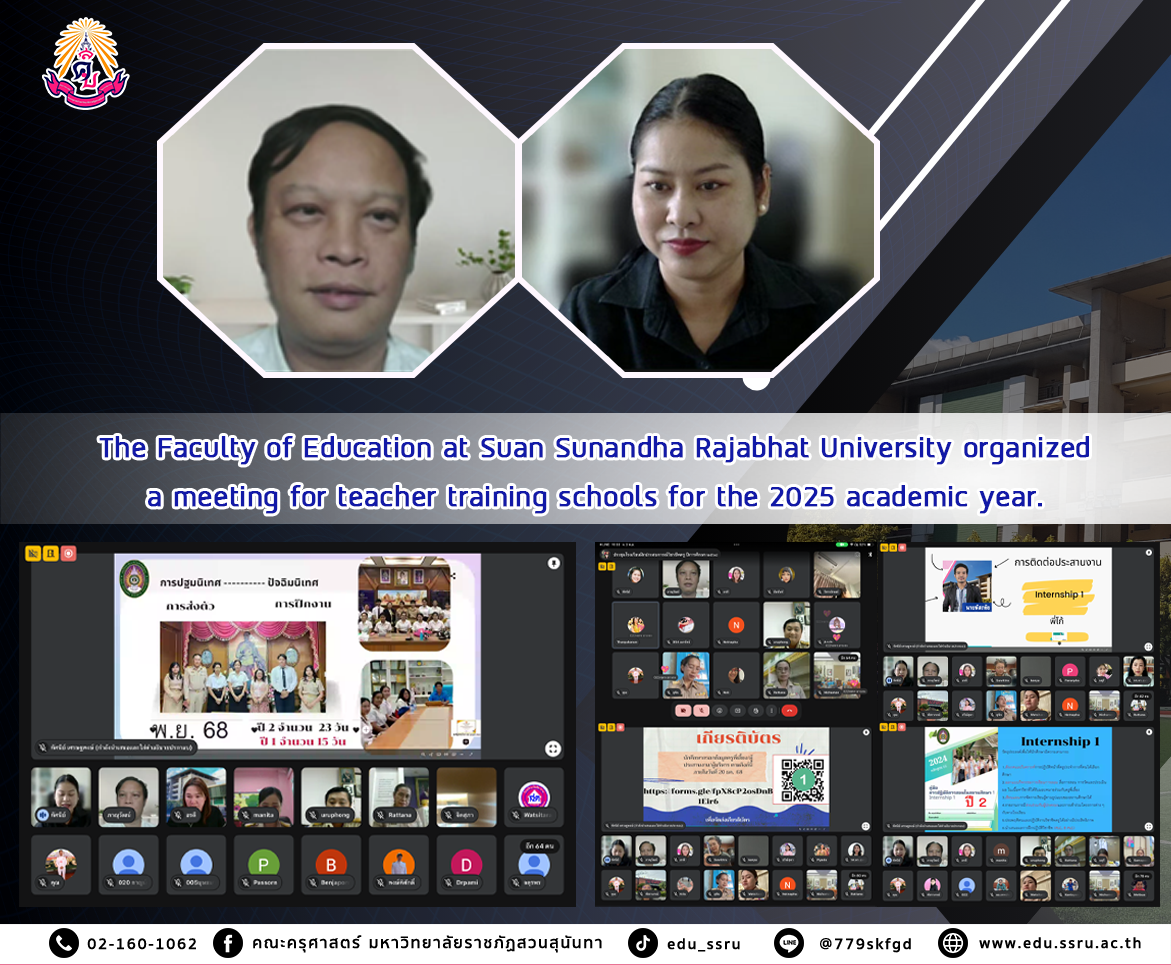Toggle the muted camera button in call controls
The height and width of the screenshot is (965, 1171).
[685, 710]
